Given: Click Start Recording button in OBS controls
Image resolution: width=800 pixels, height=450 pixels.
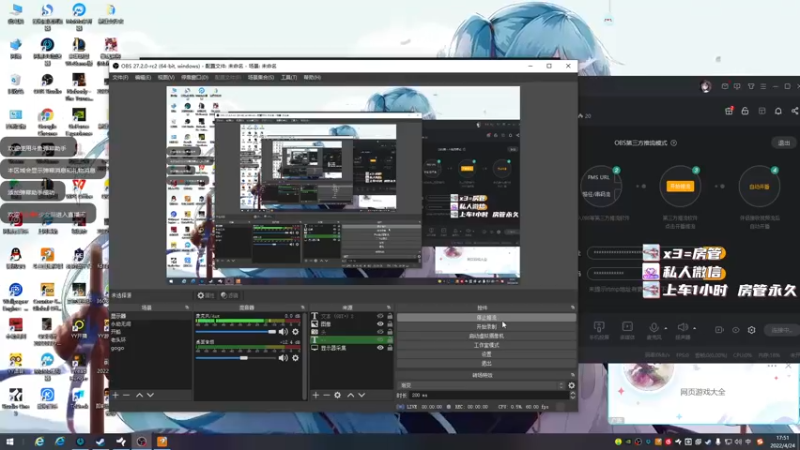Looking at the screenshot, I should click(486, 327).
